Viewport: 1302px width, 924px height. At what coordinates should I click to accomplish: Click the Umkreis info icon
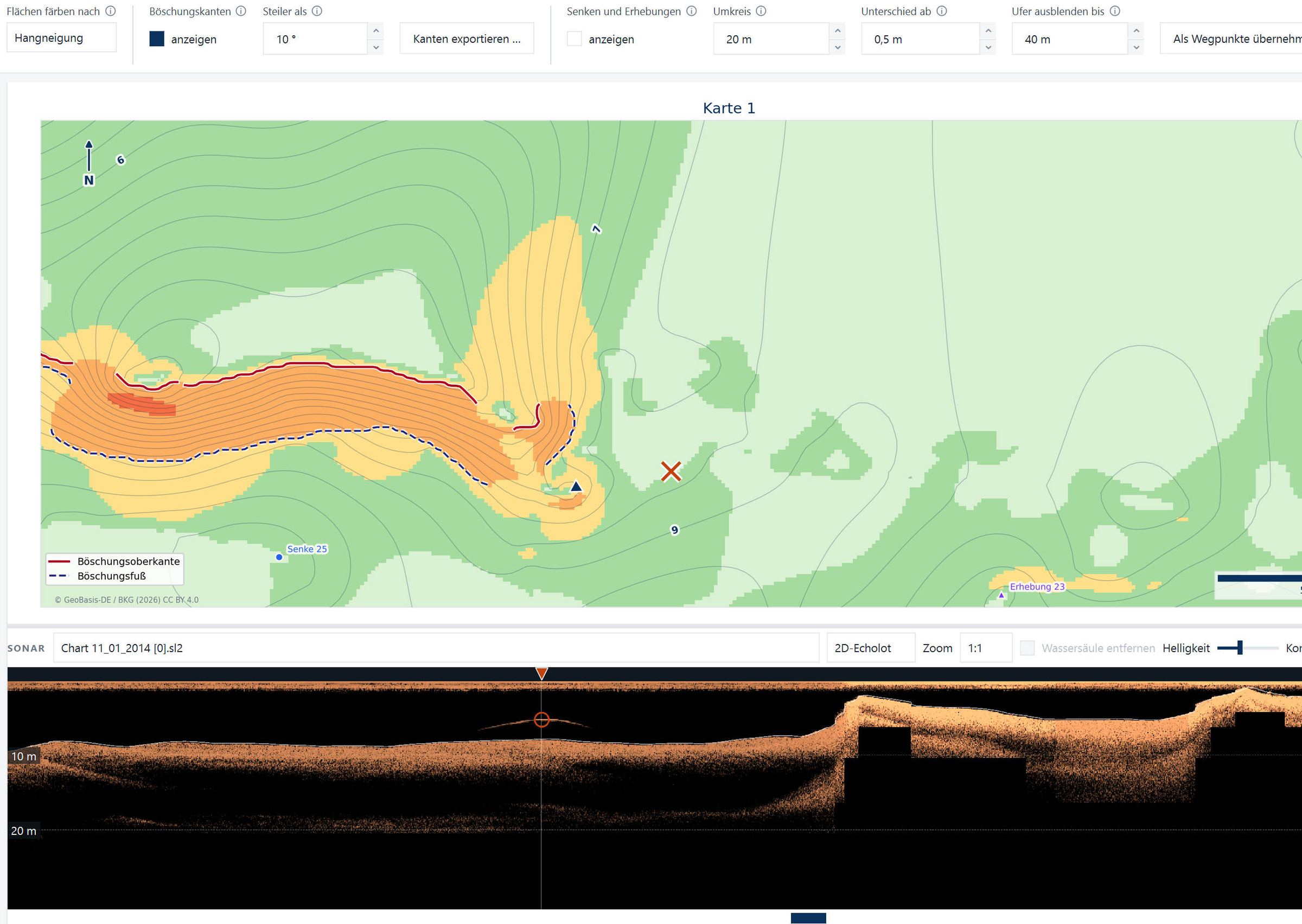click(x=761, y=11)
